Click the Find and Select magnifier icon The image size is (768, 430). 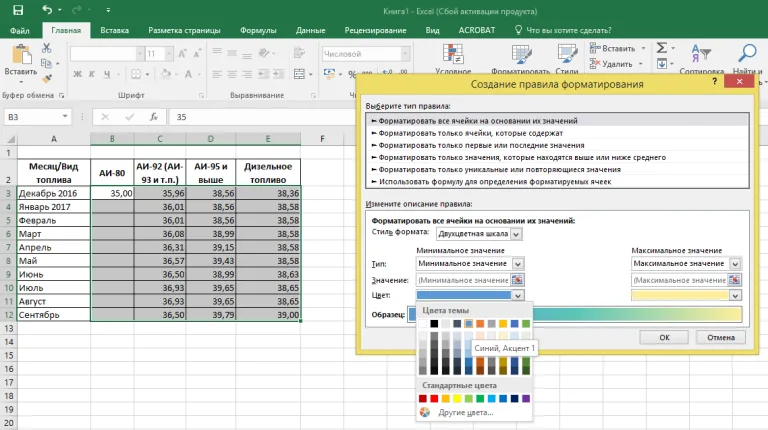(x=748, y=53)
